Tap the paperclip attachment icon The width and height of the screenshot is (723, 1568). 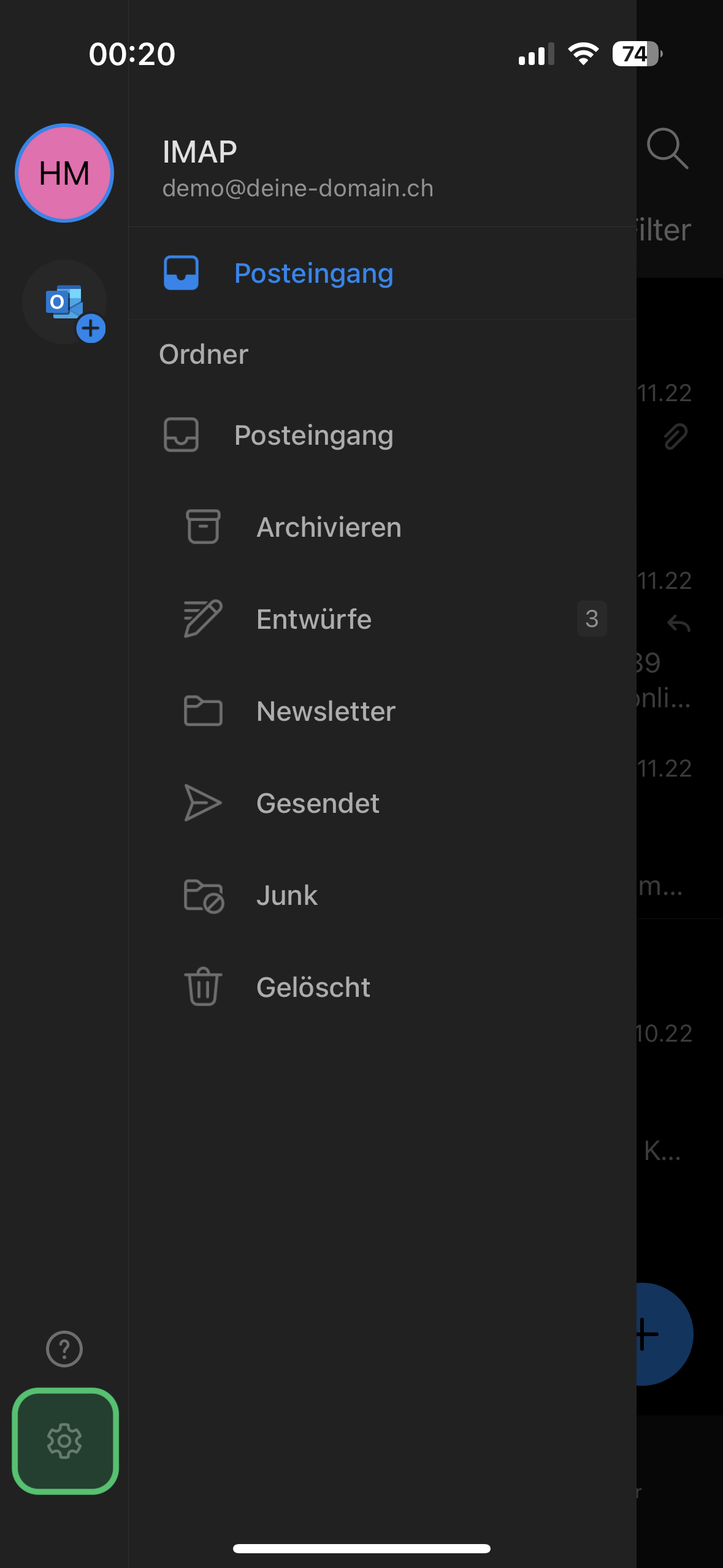click(676, 436)
